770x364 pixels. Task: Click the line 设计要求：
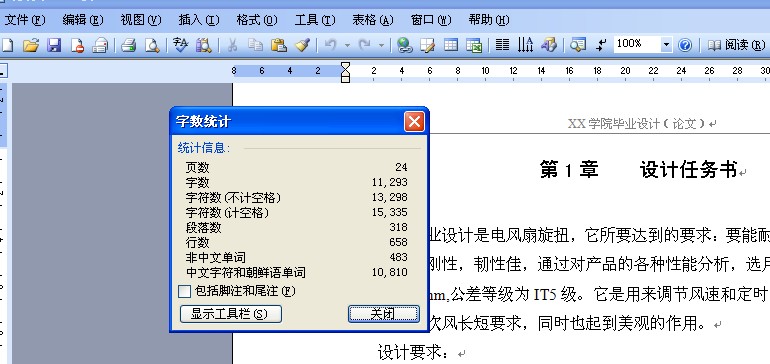(413, 352)
